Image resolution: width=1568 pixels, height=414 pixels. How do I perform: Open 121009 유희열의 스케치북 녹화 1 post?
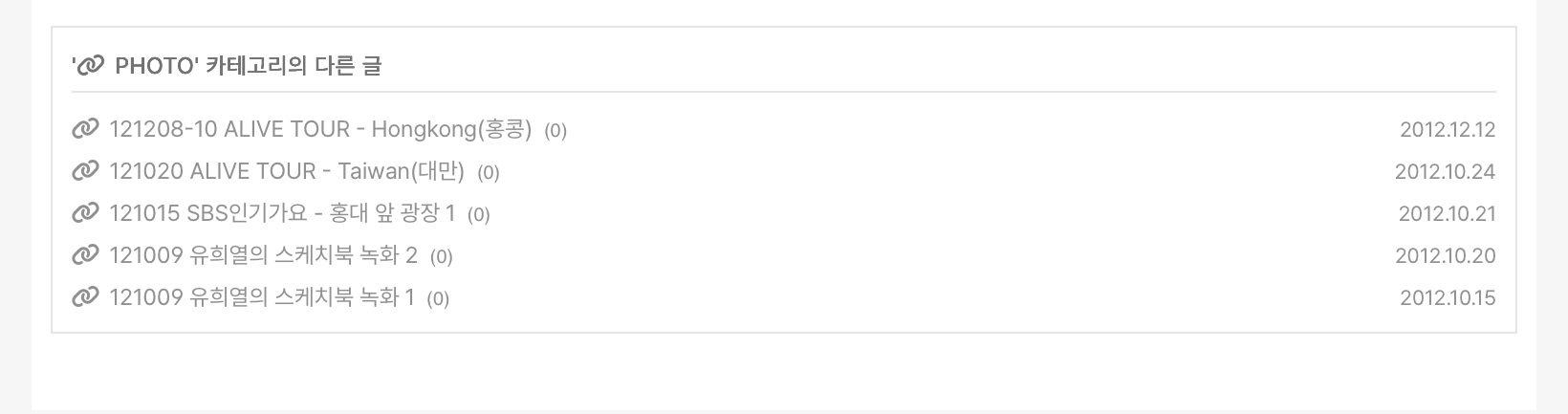(262, 297)
